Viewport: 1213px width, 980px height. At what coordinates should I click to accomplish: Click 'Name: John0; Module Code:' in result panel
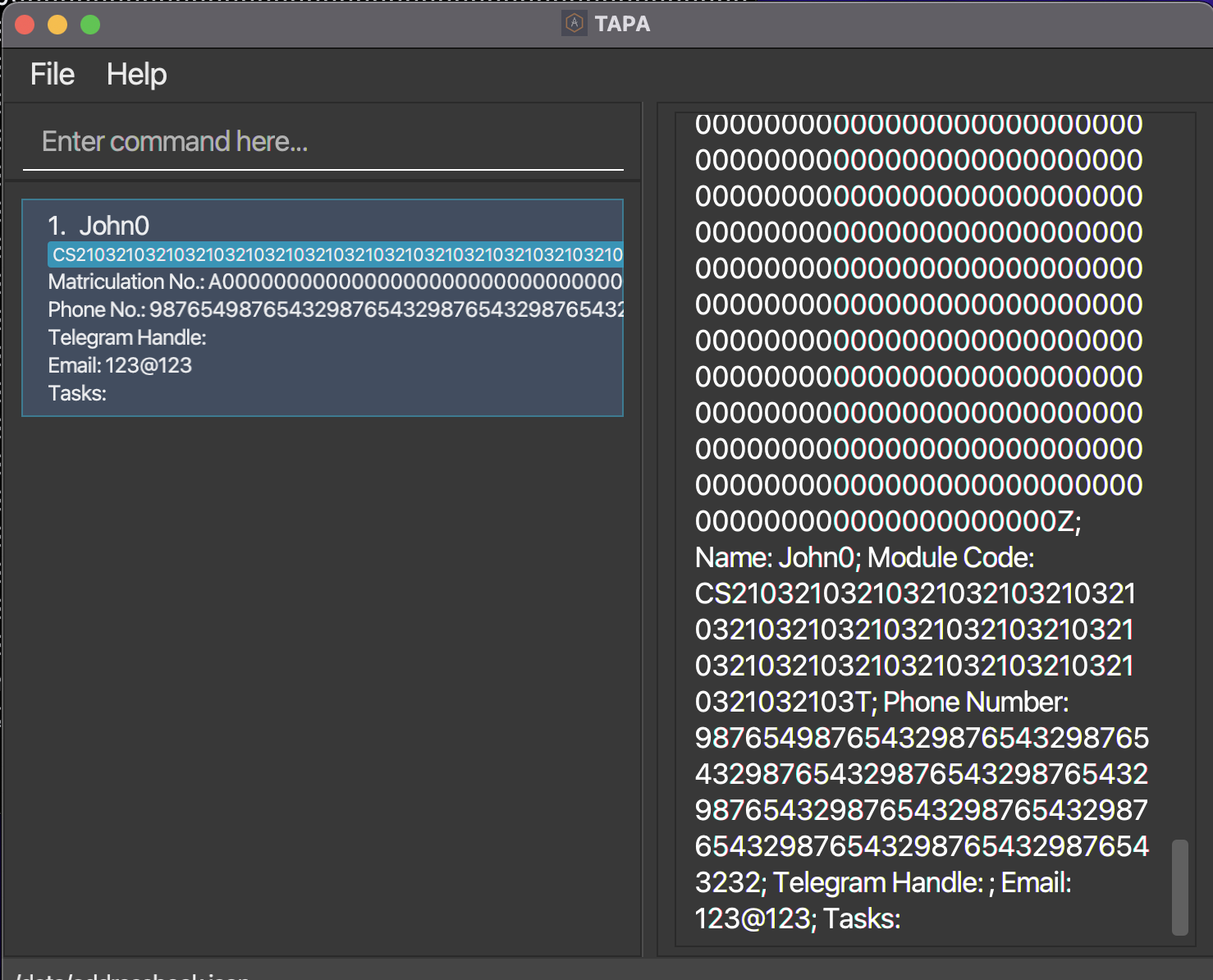click(864, 558)
